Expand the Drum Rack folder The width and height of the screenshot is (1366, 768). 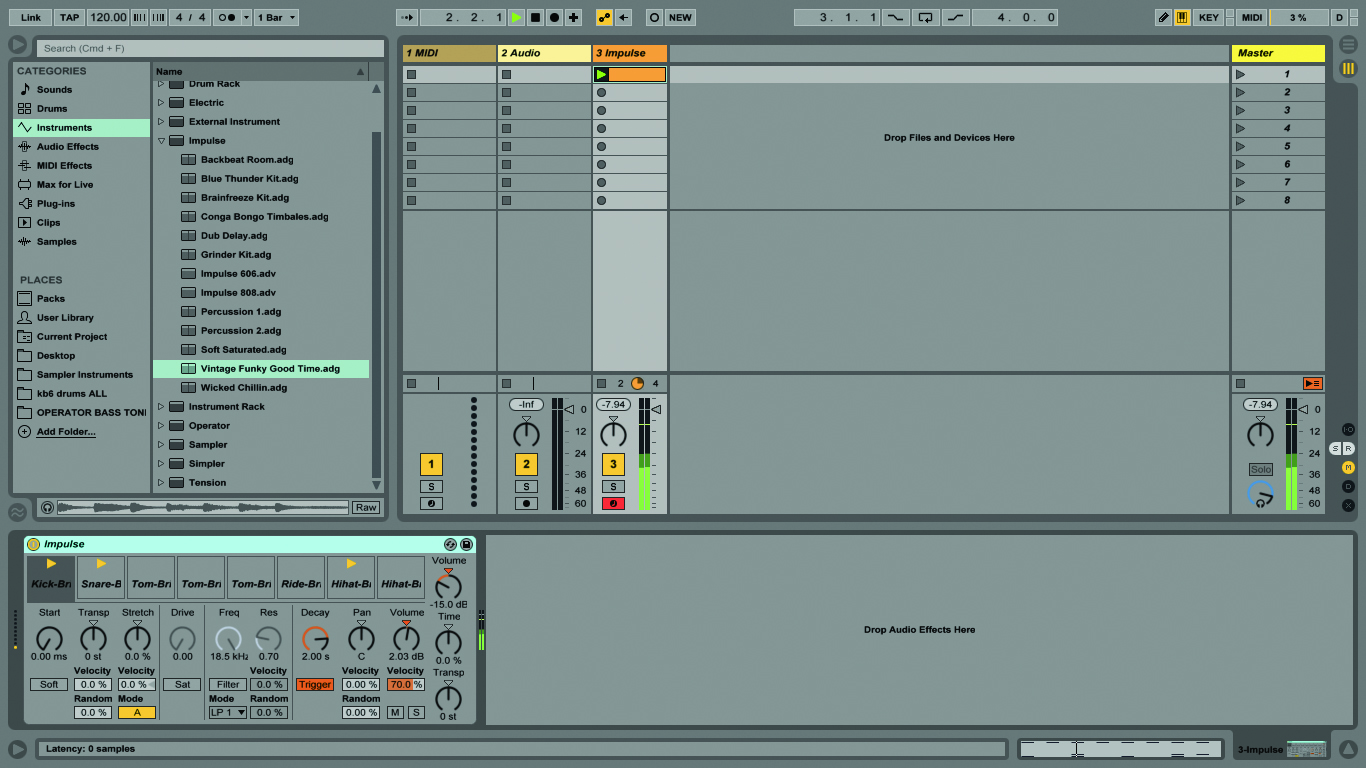(160, 84)
